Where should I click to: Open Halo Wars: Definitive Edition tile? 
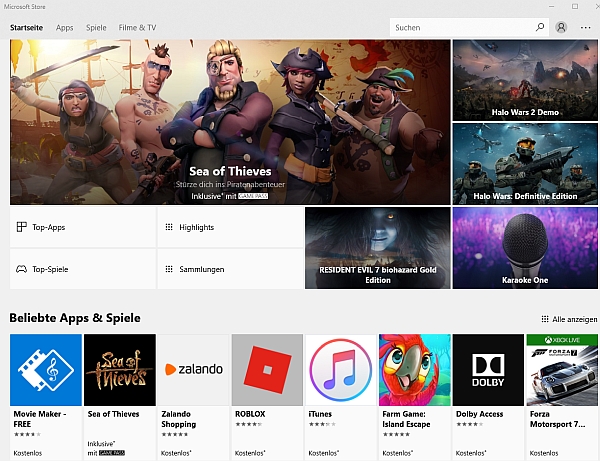525,164
